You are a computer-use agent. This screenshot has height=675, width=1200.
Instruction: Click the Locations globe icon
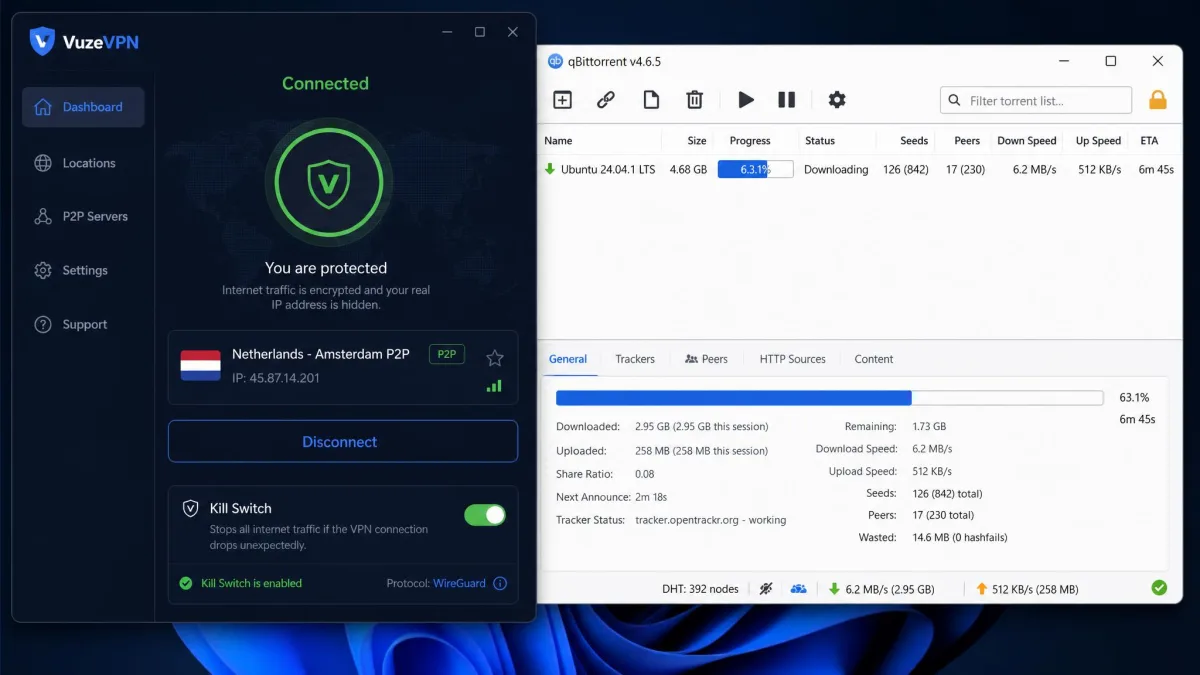point(42,163)
